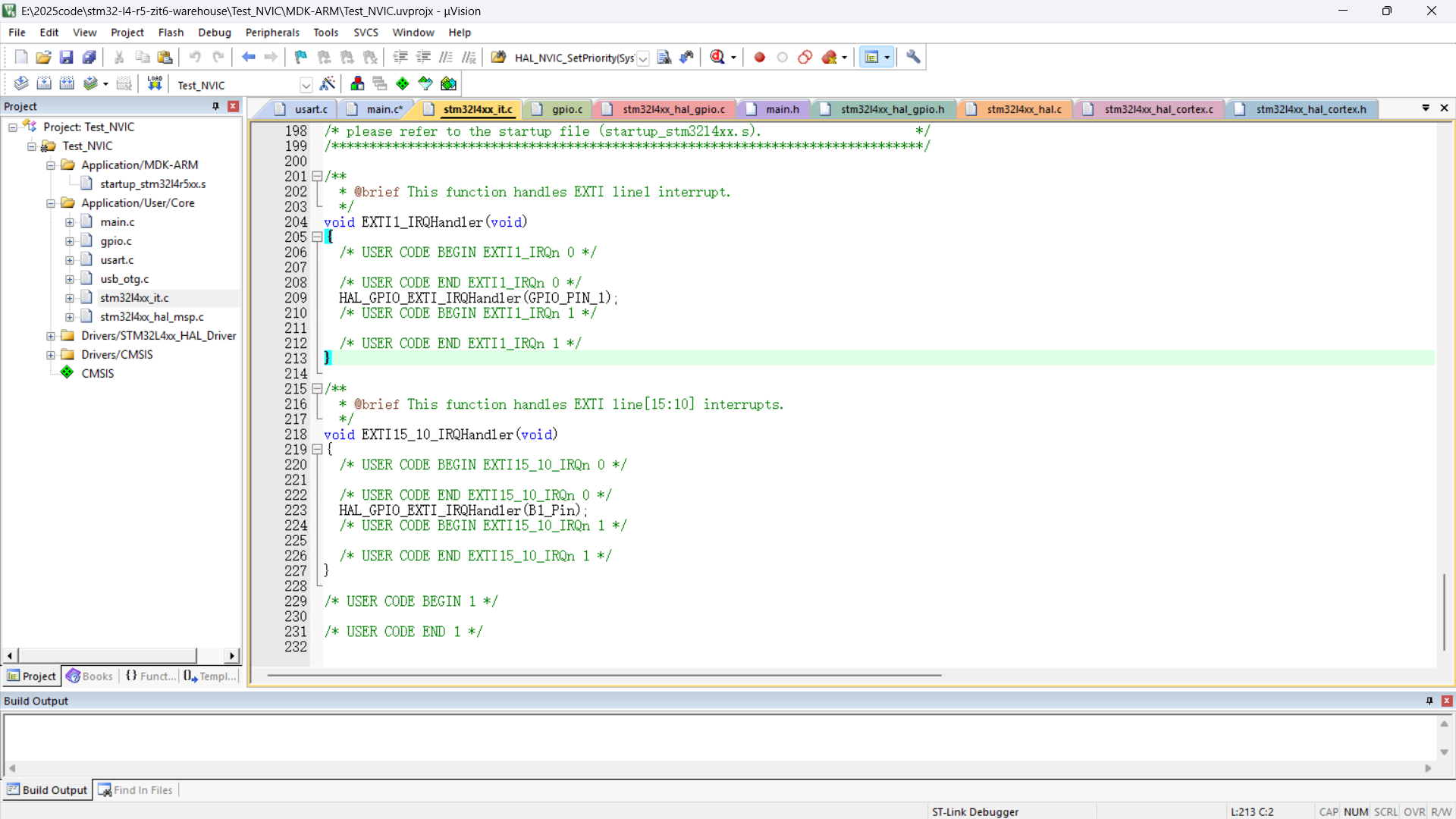Open the Books panel tab
The image size is (1456, 819).
[89, 676]
